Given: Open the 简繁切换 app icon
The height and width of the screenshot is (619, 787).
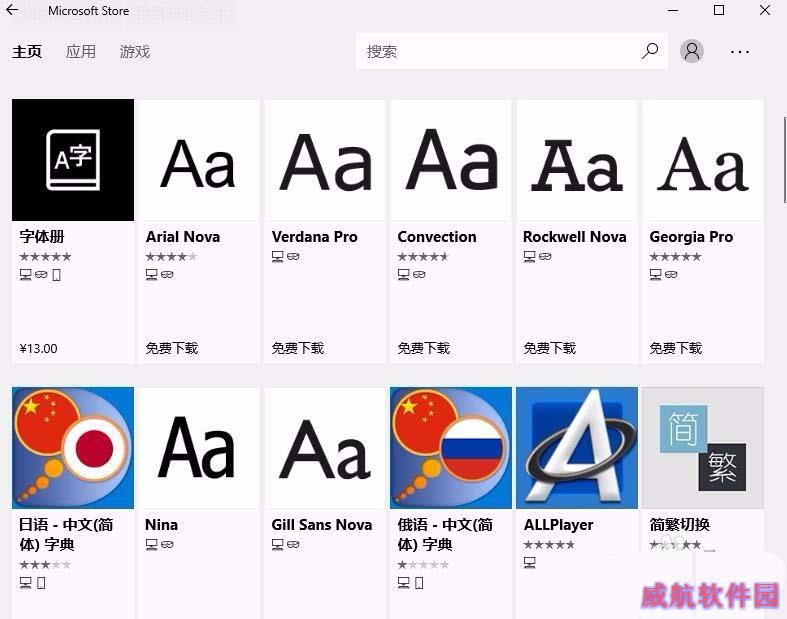Looking at the screenshot, I should coord(703,448).
